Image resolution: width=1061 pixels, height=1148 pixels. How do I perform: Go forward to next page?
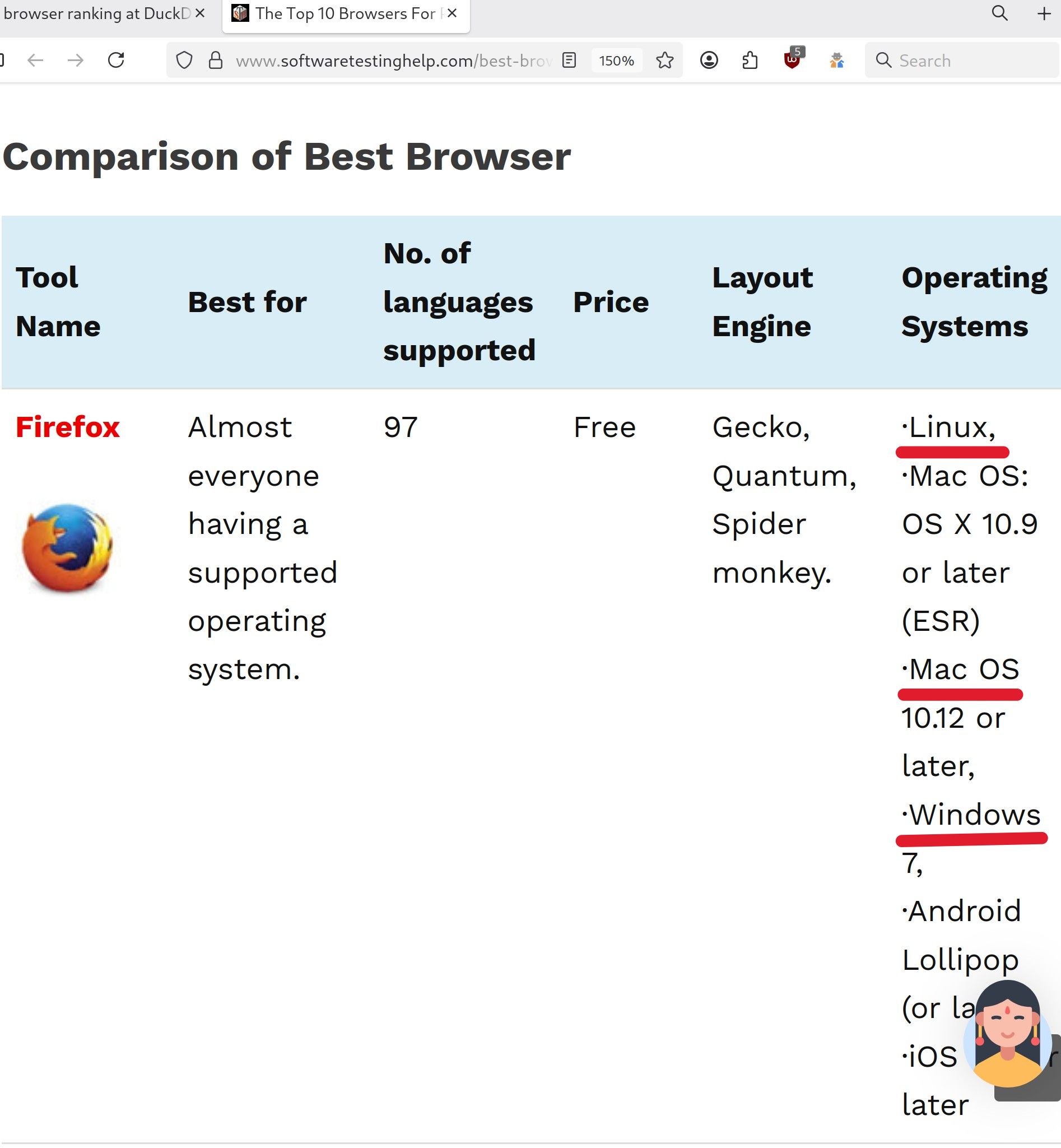click(75, 61)
